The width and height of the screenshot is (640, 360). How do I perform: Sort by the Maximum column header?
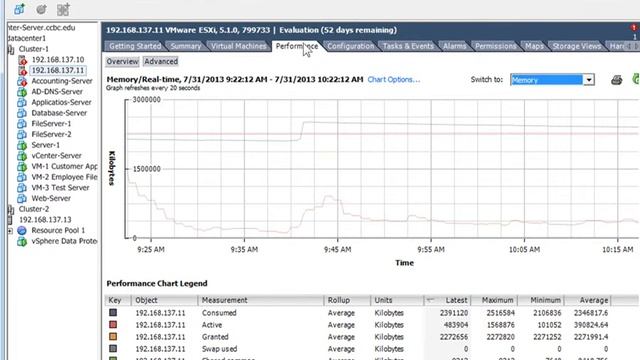click(494, 300)
